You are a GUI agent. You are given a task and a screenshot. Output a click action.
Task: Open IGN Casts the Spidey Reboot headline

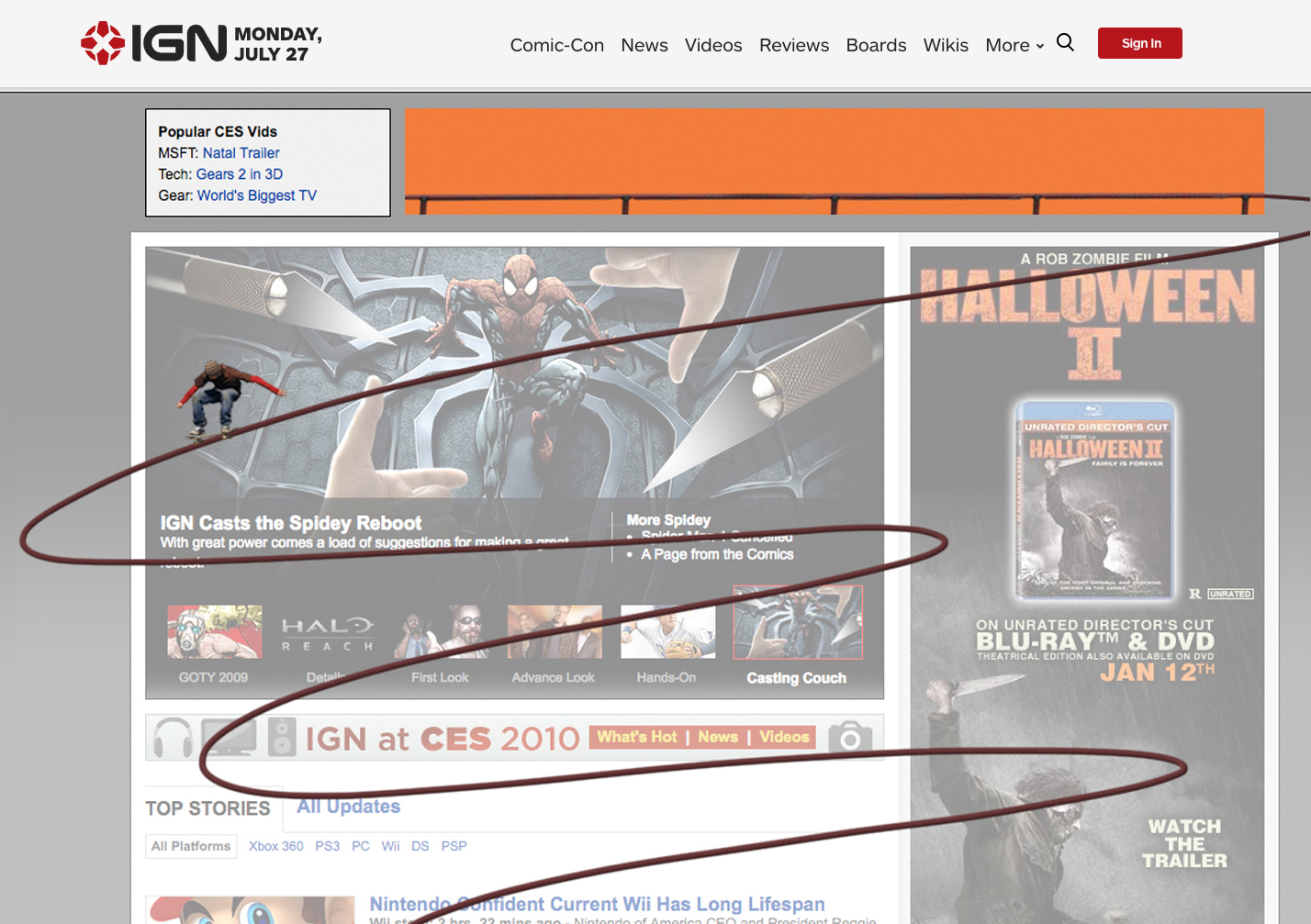click(x=291, y=523)
